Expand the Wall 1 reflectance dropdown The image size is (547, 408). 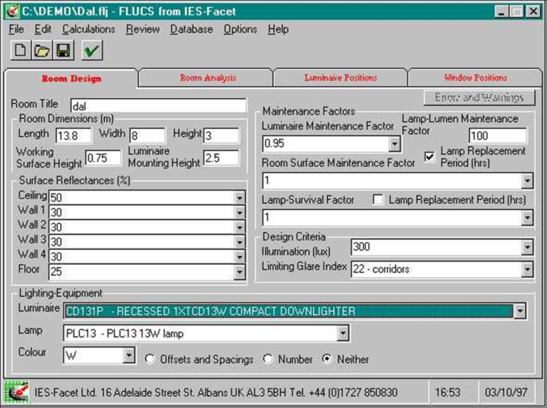pos(239,212)
